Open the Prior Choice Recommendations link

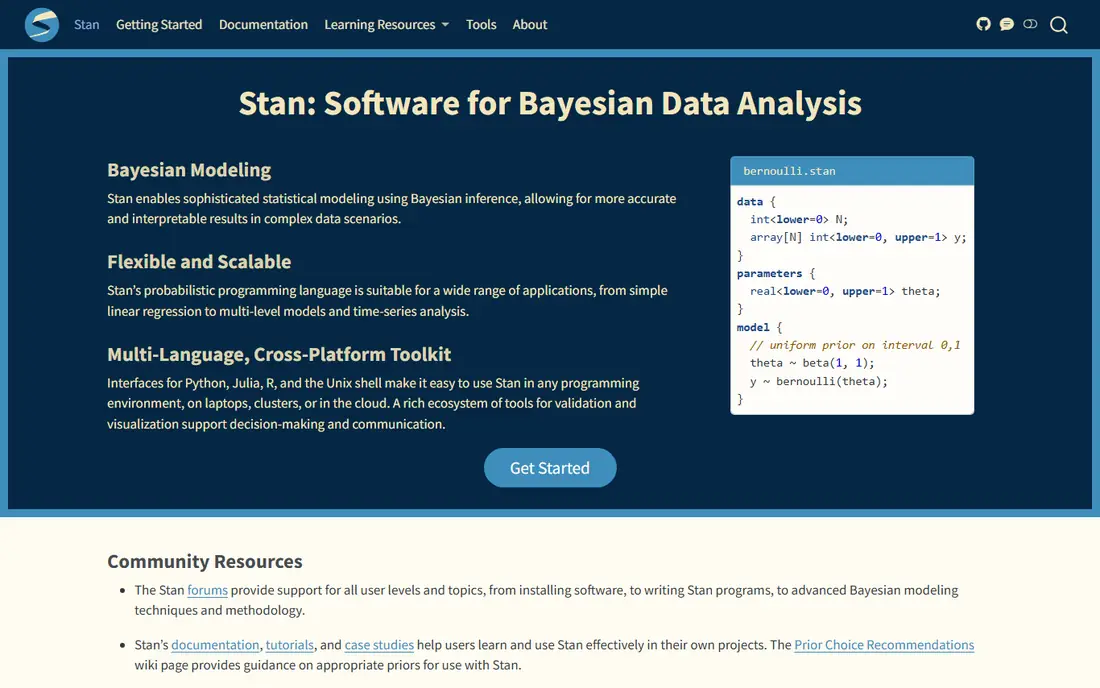click(884, 645)
